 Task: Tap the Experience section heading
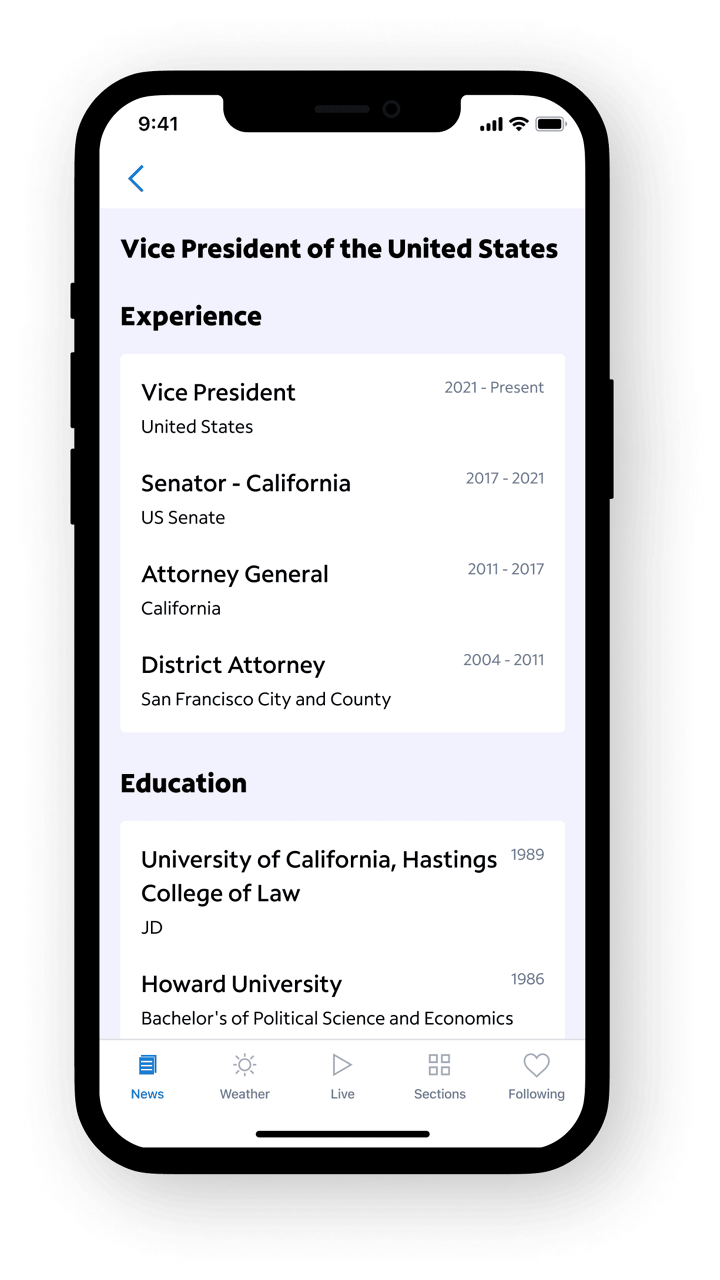[191, 317]
